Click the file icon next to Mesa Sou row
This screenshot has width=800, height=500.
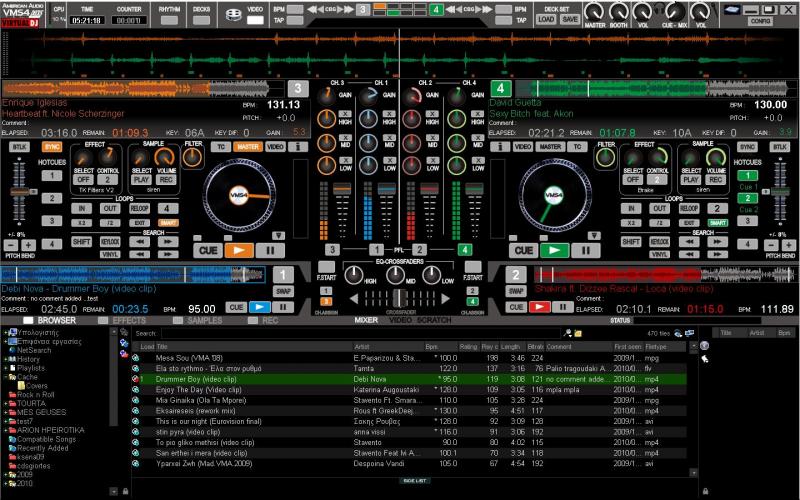coord(136,358)
